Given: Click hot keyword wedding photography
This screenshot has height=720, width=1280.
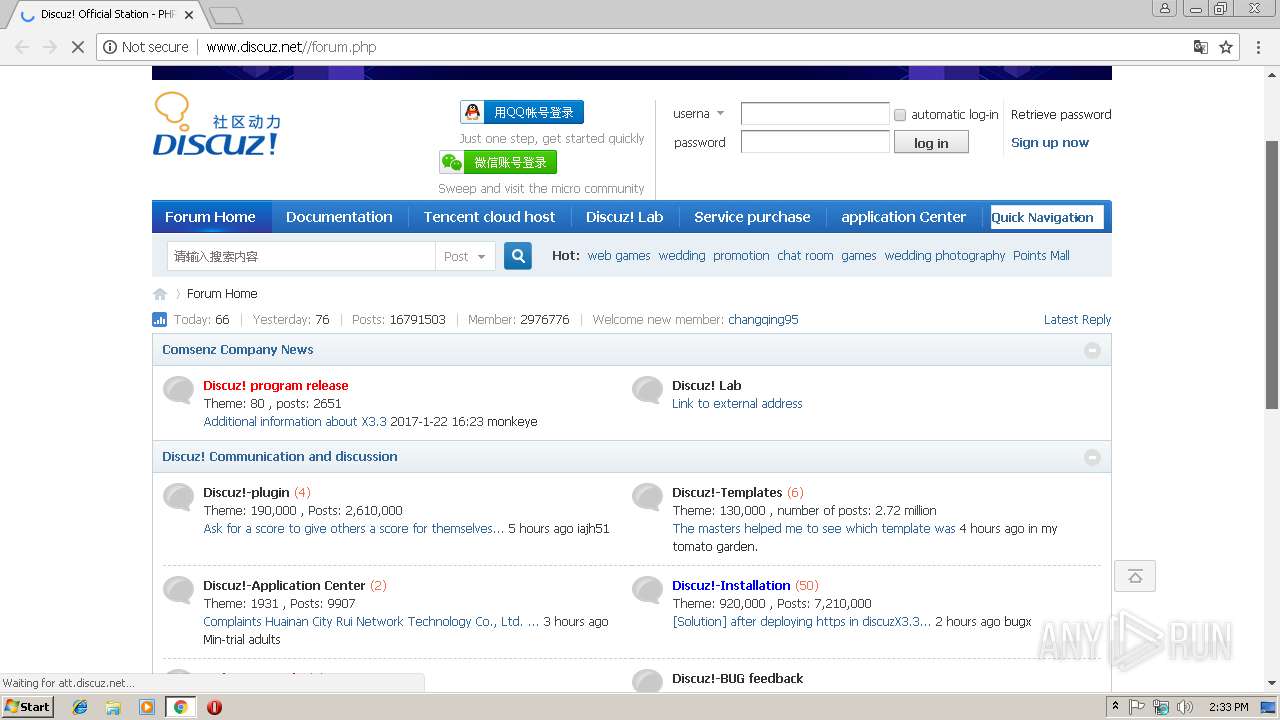Looking at the screenshot, I should coord(945,256).
